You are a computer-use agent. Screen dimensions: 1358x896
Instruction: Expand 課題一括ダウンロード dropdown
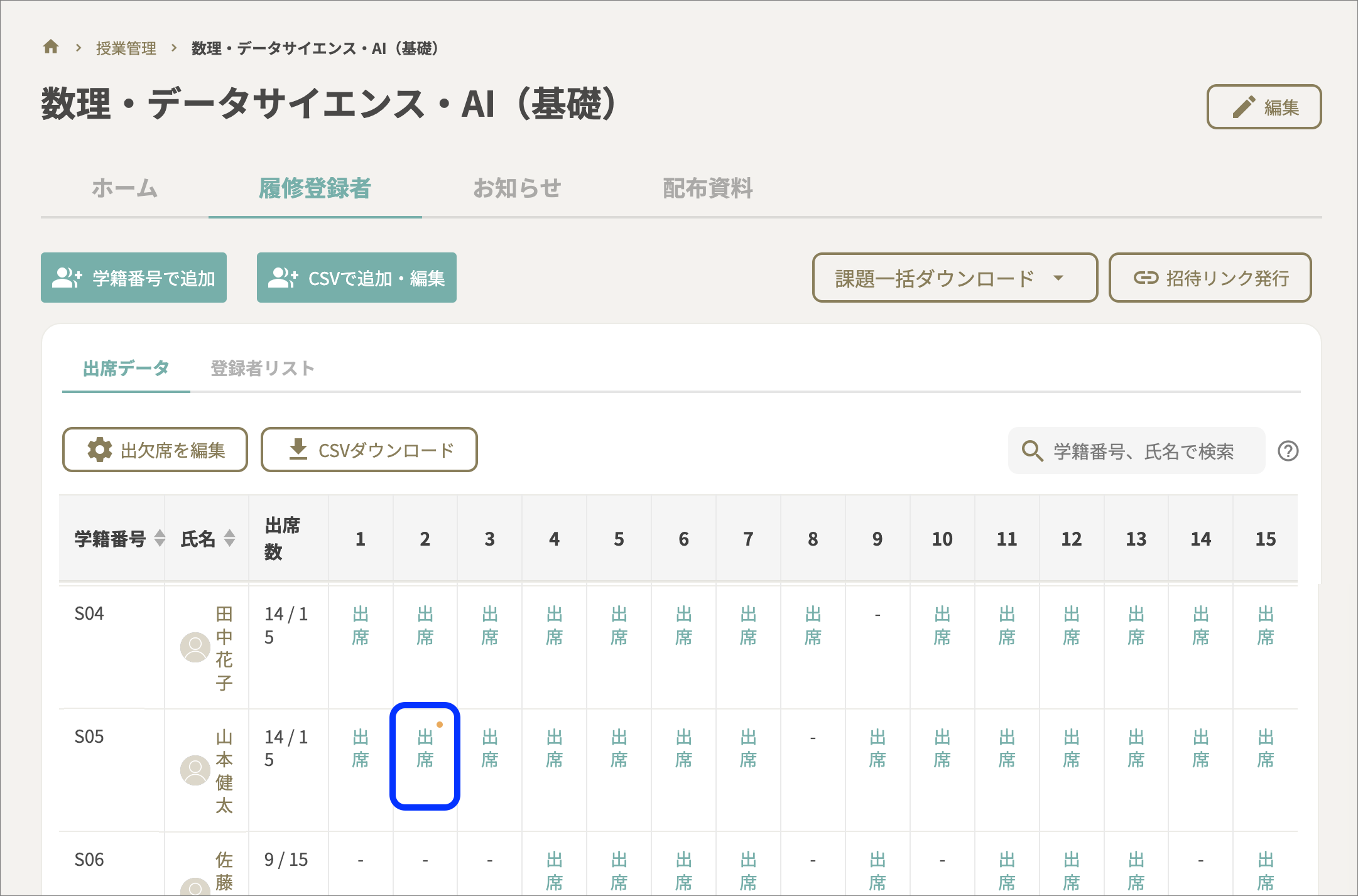pos(955,278)
